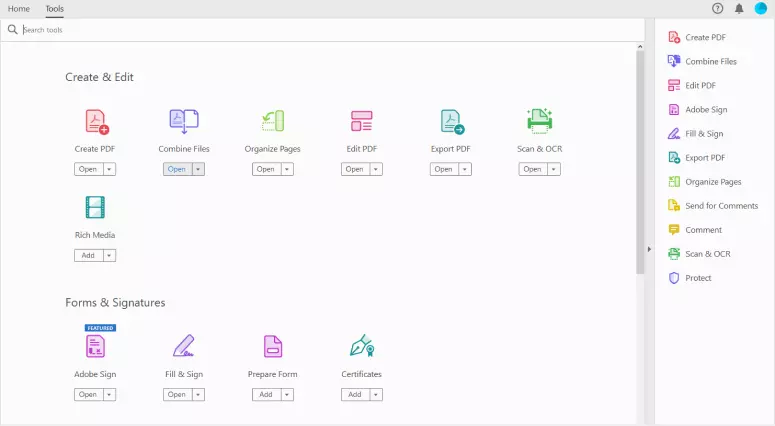The image size is (775, 426).
Task: Open Adobe Sign label in the sidebar
Action: pos(706,109)
